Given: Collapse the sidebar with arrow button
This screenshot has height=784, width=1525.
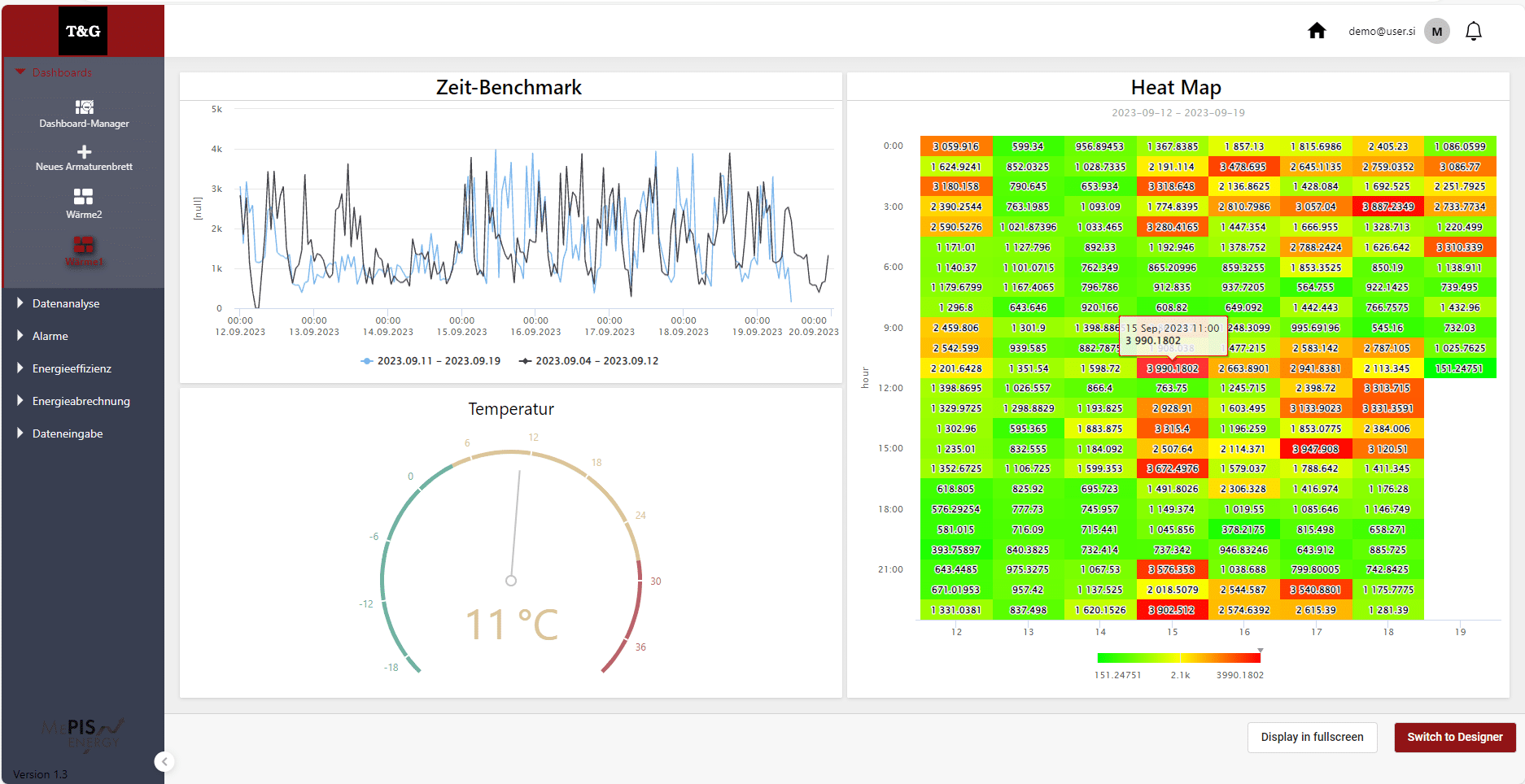Looking at the screenshot, I should [x=164, y=761].
